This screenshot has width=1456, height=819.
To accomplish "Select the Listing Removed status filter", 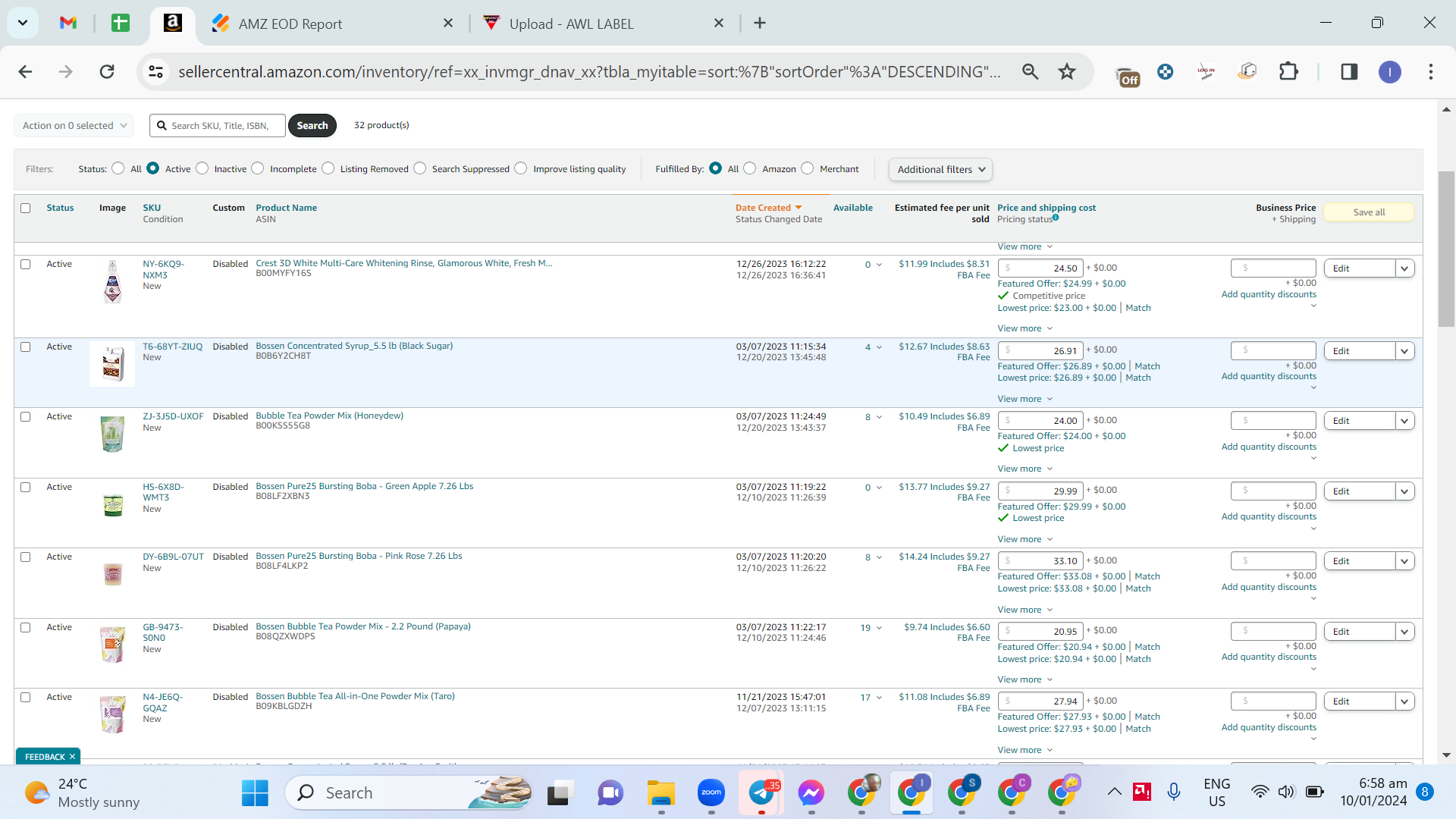I will point(328,168).
